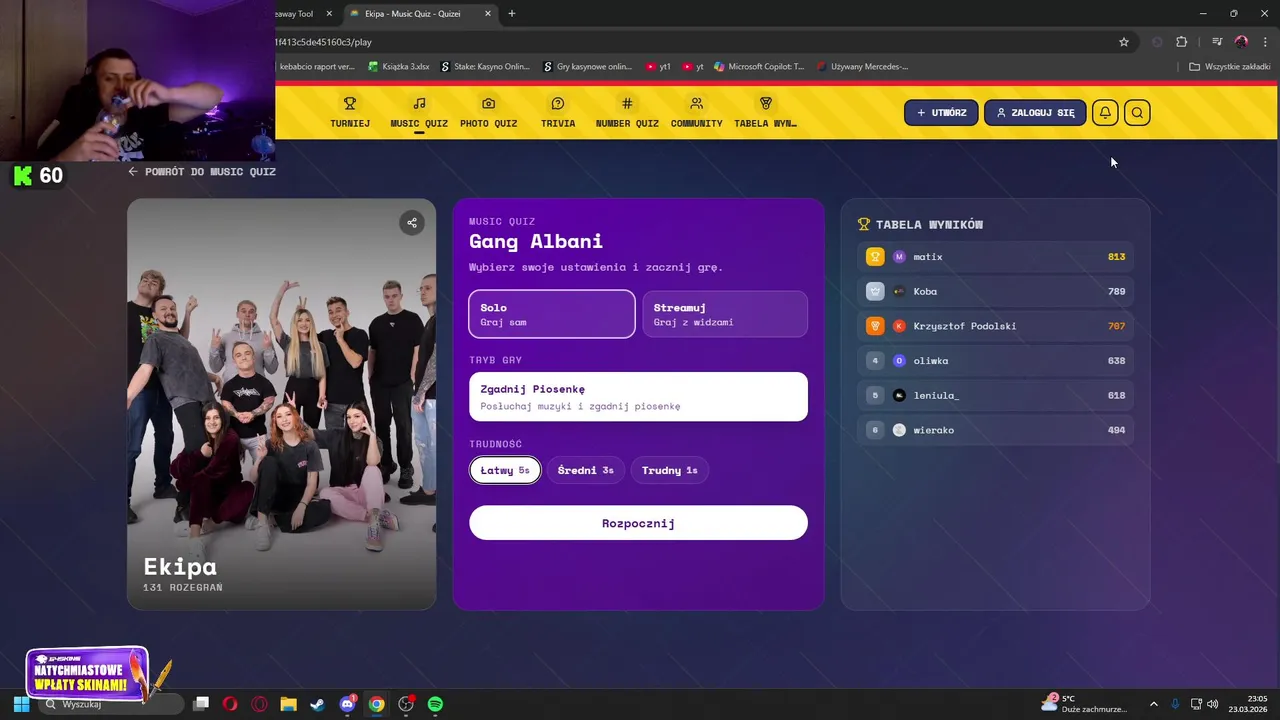Click leniula_ in the leaderboard
Viewport: 1280px width, 720px height.
[936, 395]
